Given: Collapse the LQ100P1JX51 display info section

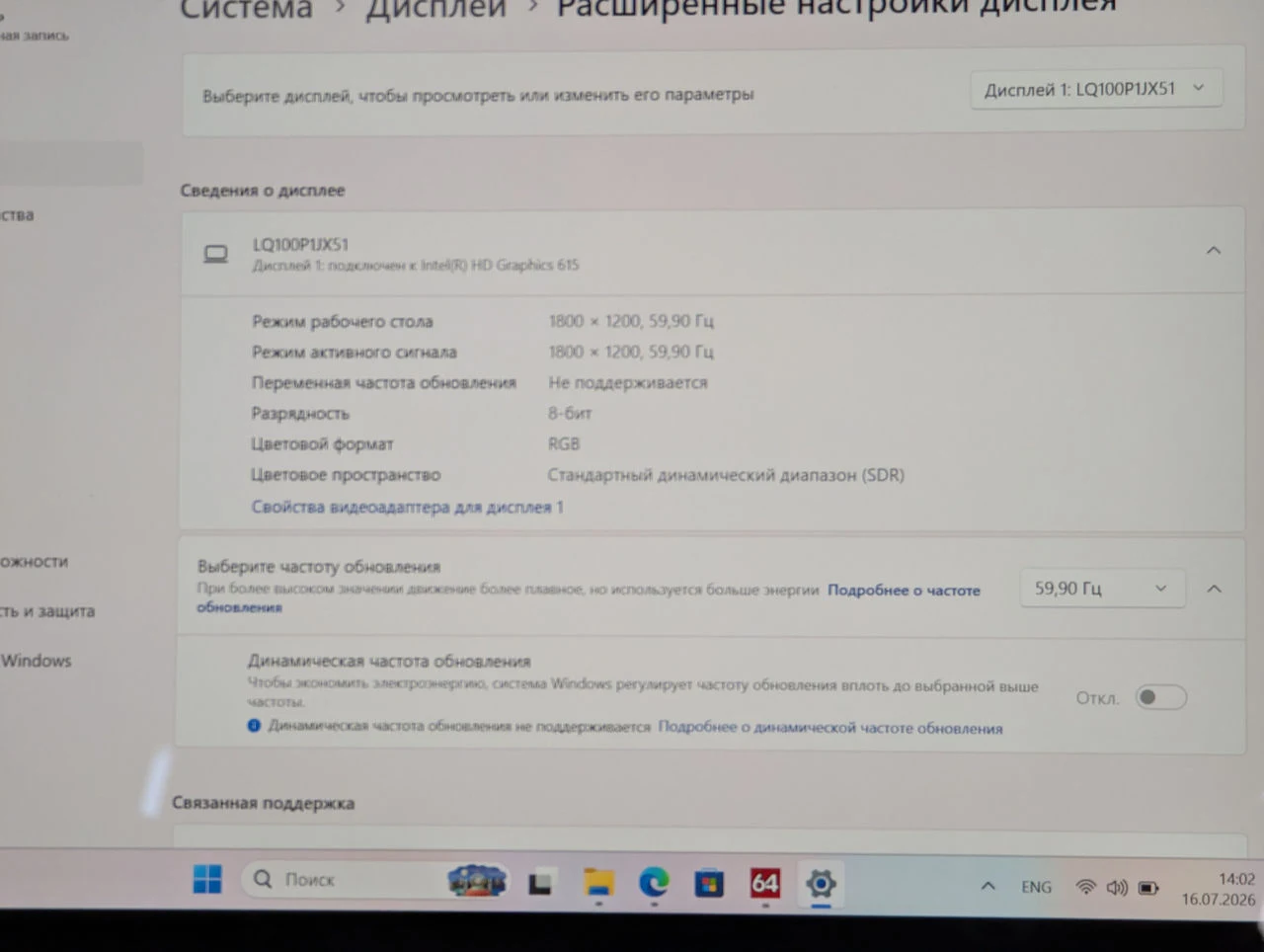Looking at the screenshot, I should [x=1214, y=251].
